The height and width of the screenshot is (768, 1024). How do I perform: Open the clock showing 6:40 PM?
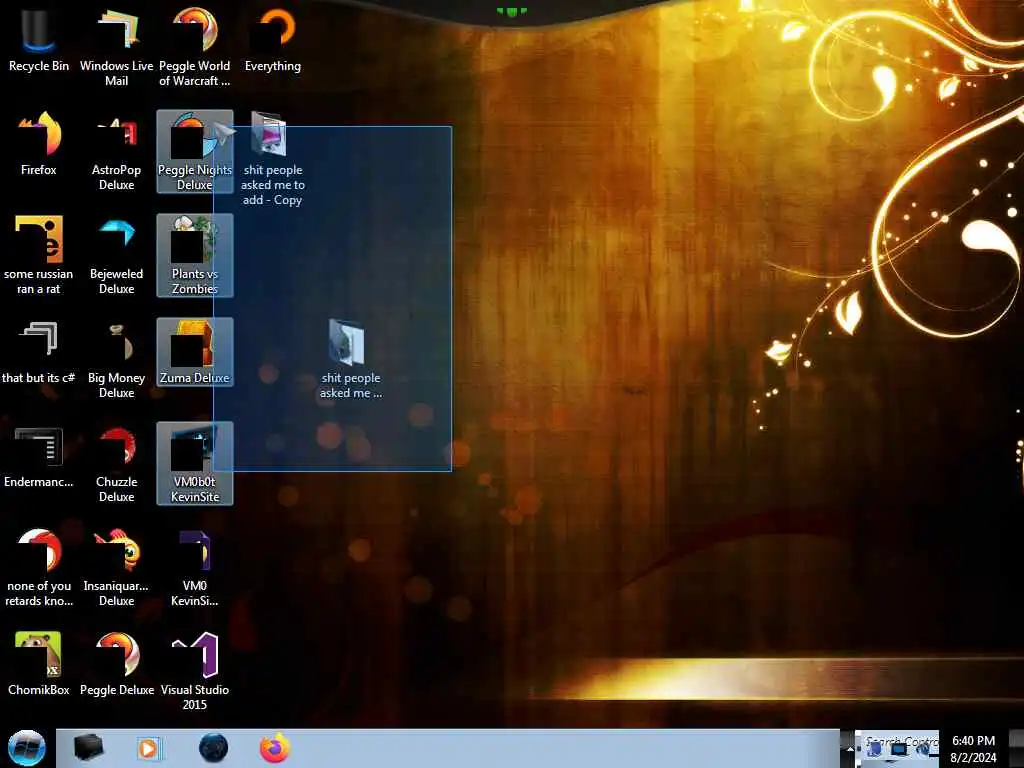coord(973,749)
